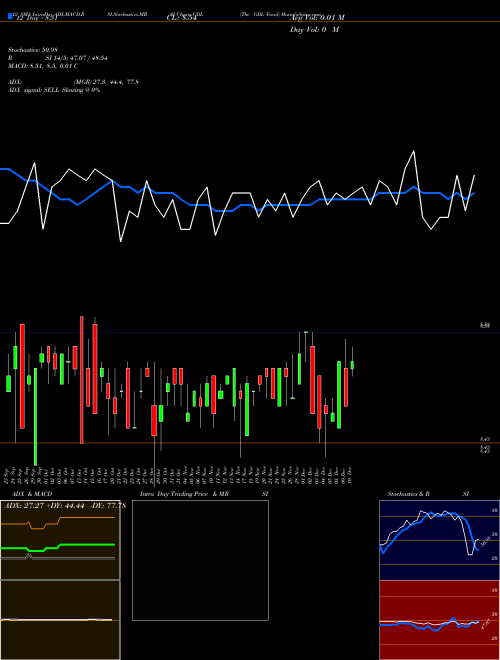Click the '50.98' rotated label in Stochastics panel
Viewport: 500px width, 660px height.
click(x=485, y=542)
